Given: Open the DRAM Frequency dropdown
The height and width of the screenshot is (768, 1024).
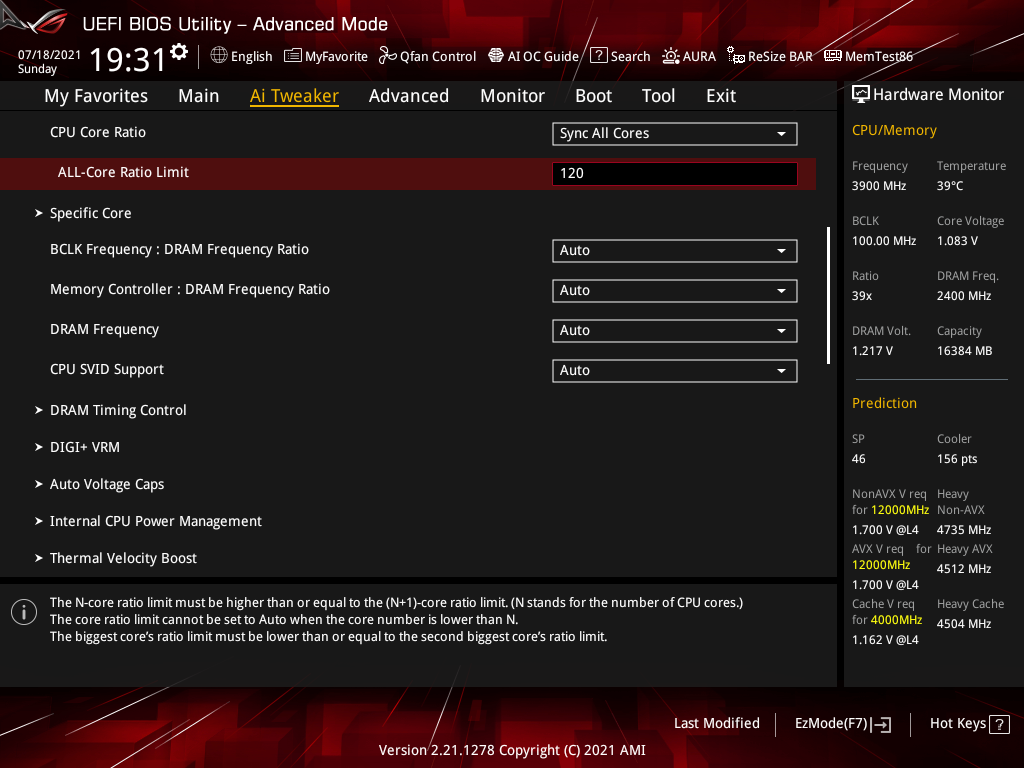Looking at the screenshot, I should point(674,330).
